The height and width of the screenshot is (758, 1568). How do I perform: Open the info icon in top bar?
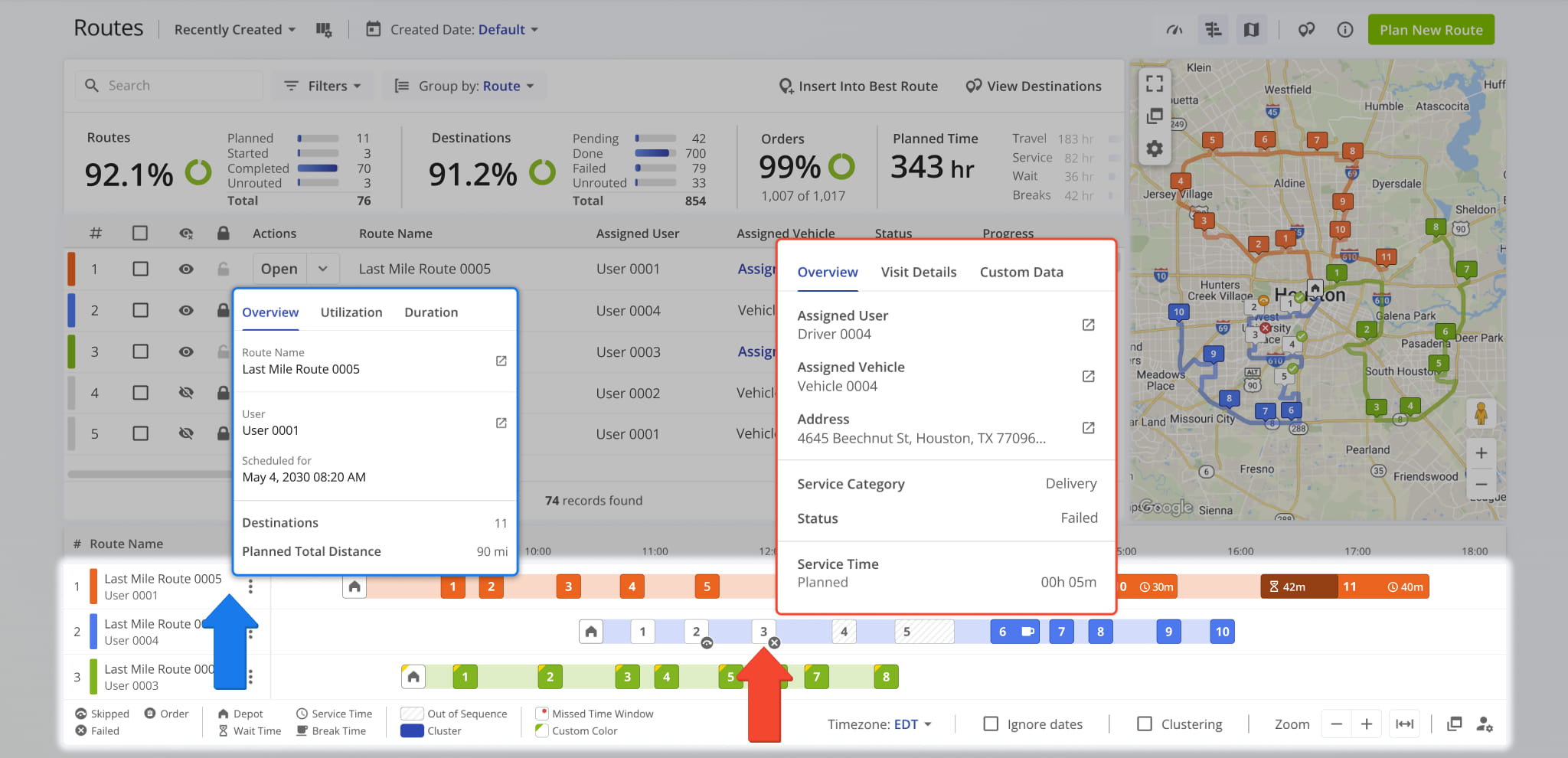[1345, 30]
